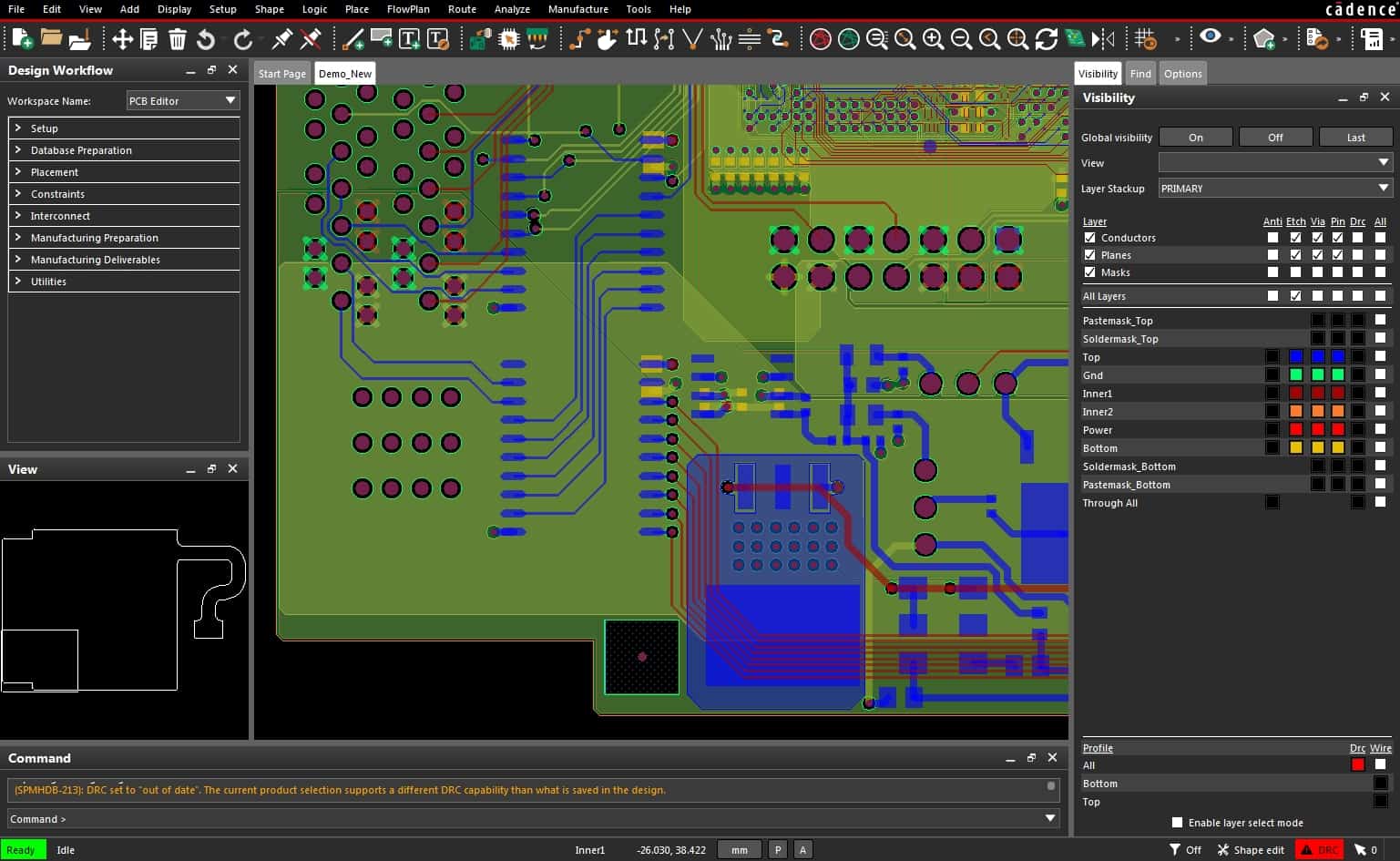This screenshot has height=861, width=1400.
Task: Toggle All checkbox for Pastemask_Top row
Action: pos(1380,320)
